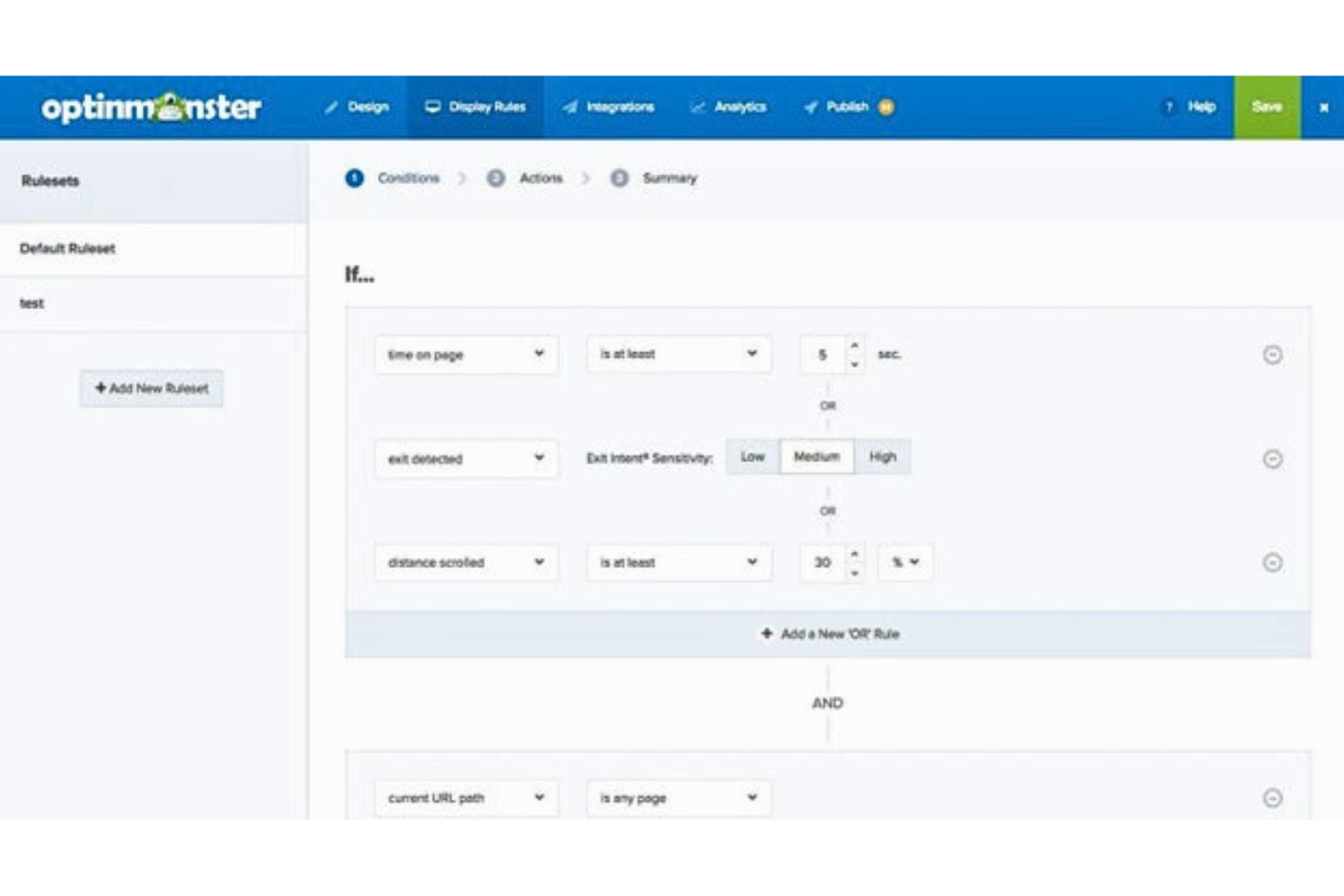This screenshot has height=896, width=1344.
Task: Click Add a New 'OR' Rule
Action: [x=827, y=634]
